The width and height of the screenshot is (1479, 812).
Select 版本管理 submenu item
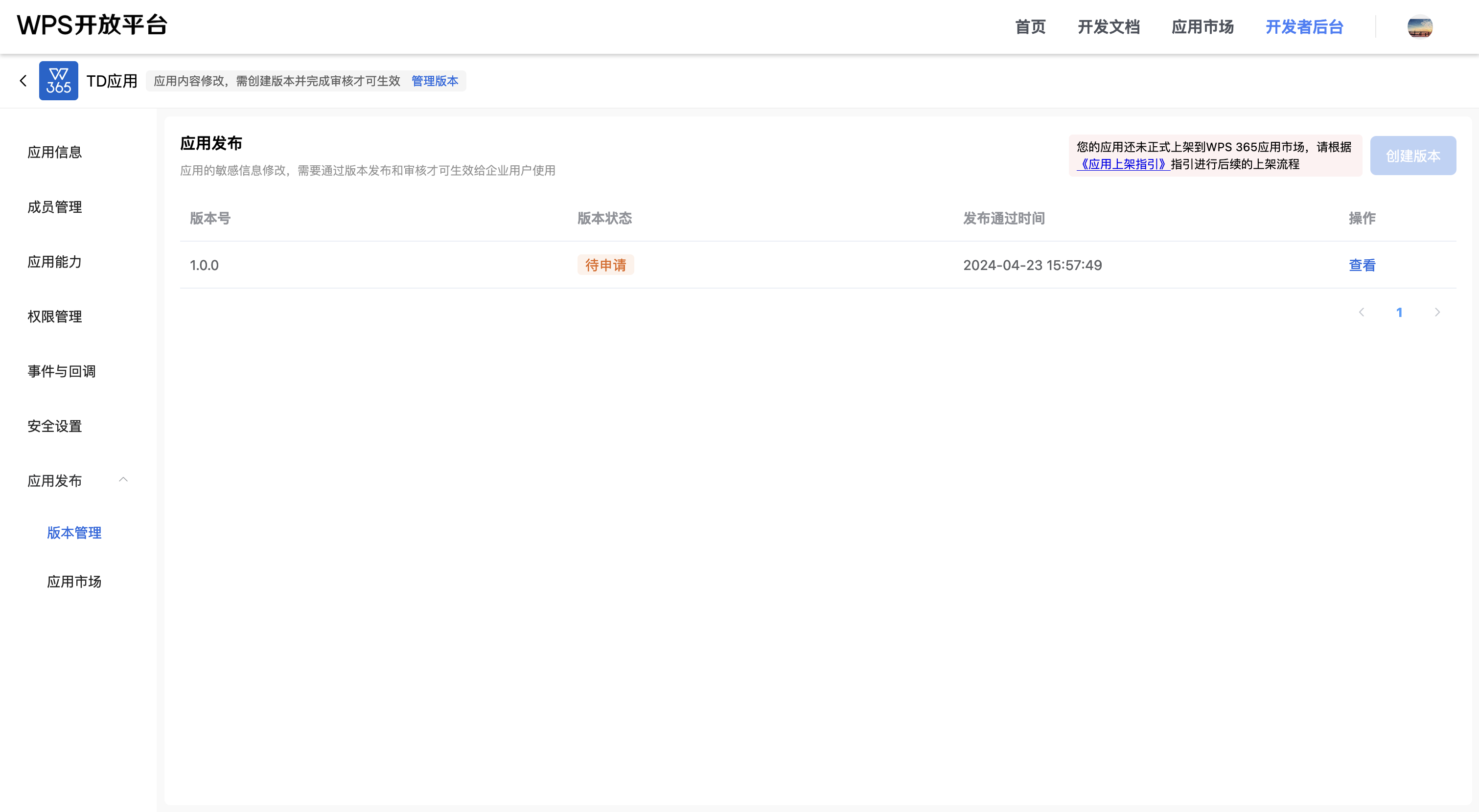click(x=74, y=533)
